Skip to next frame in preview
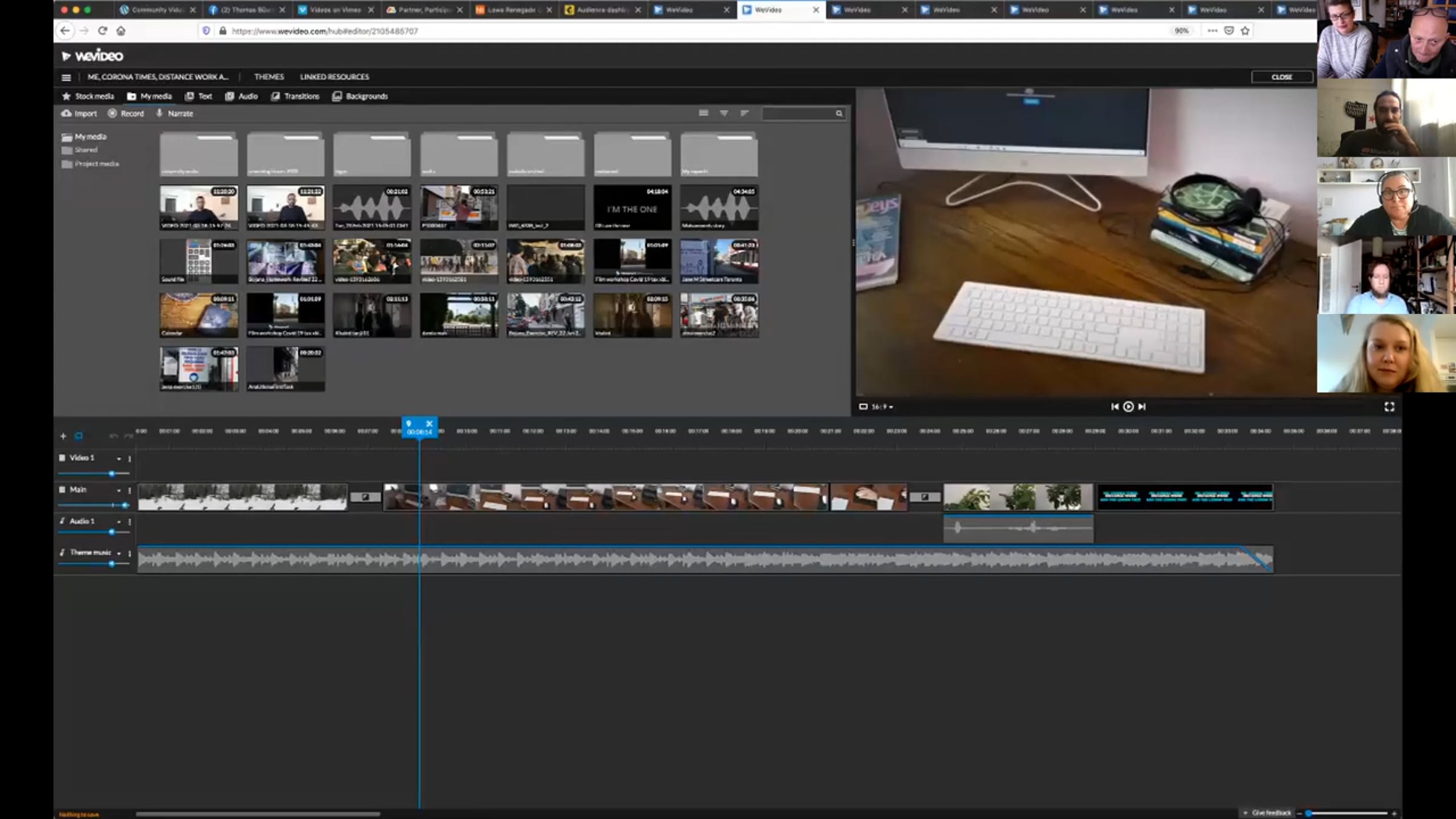This screenshot has width=1456, height=819. pos(1142,406)
